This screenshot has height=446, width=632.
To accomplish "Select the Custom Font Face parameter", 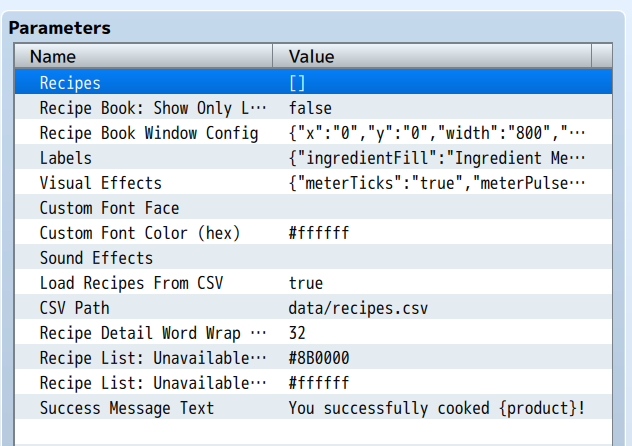I will click(109, 208).
